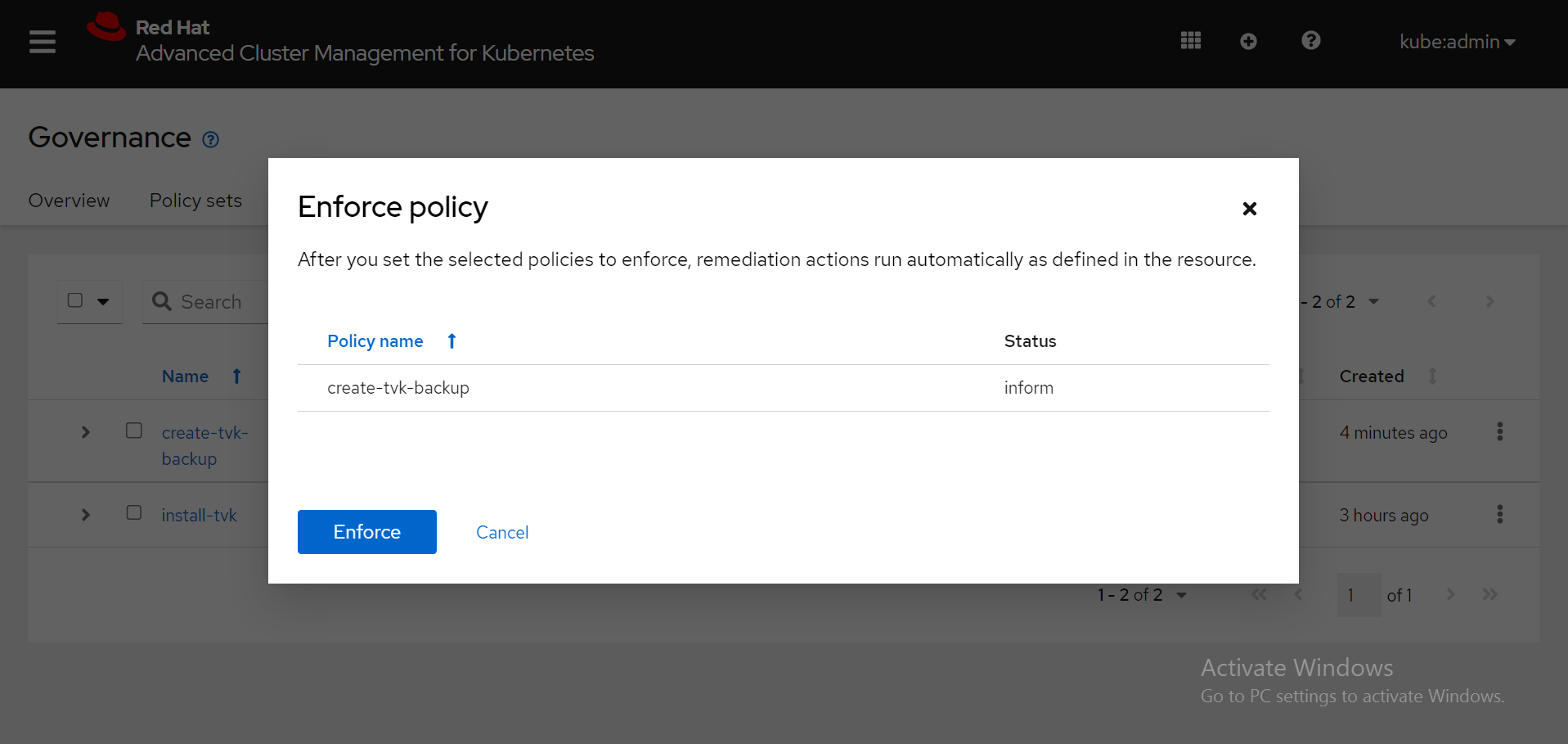Switch to the Policy sets tab
Screen dimensions: 1568x744
[x=195, y=201]
